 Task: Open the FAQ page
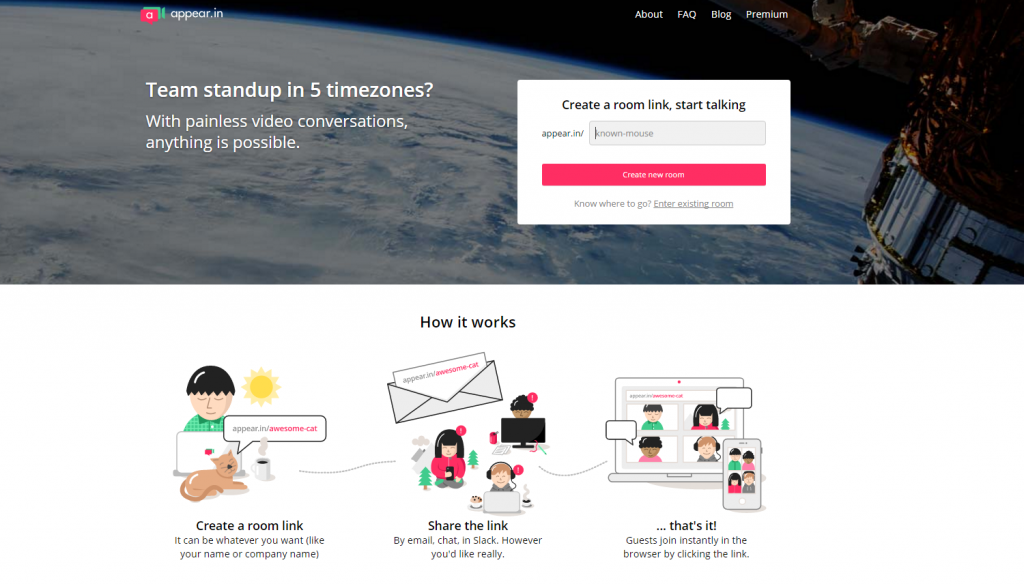pos(686,14)
